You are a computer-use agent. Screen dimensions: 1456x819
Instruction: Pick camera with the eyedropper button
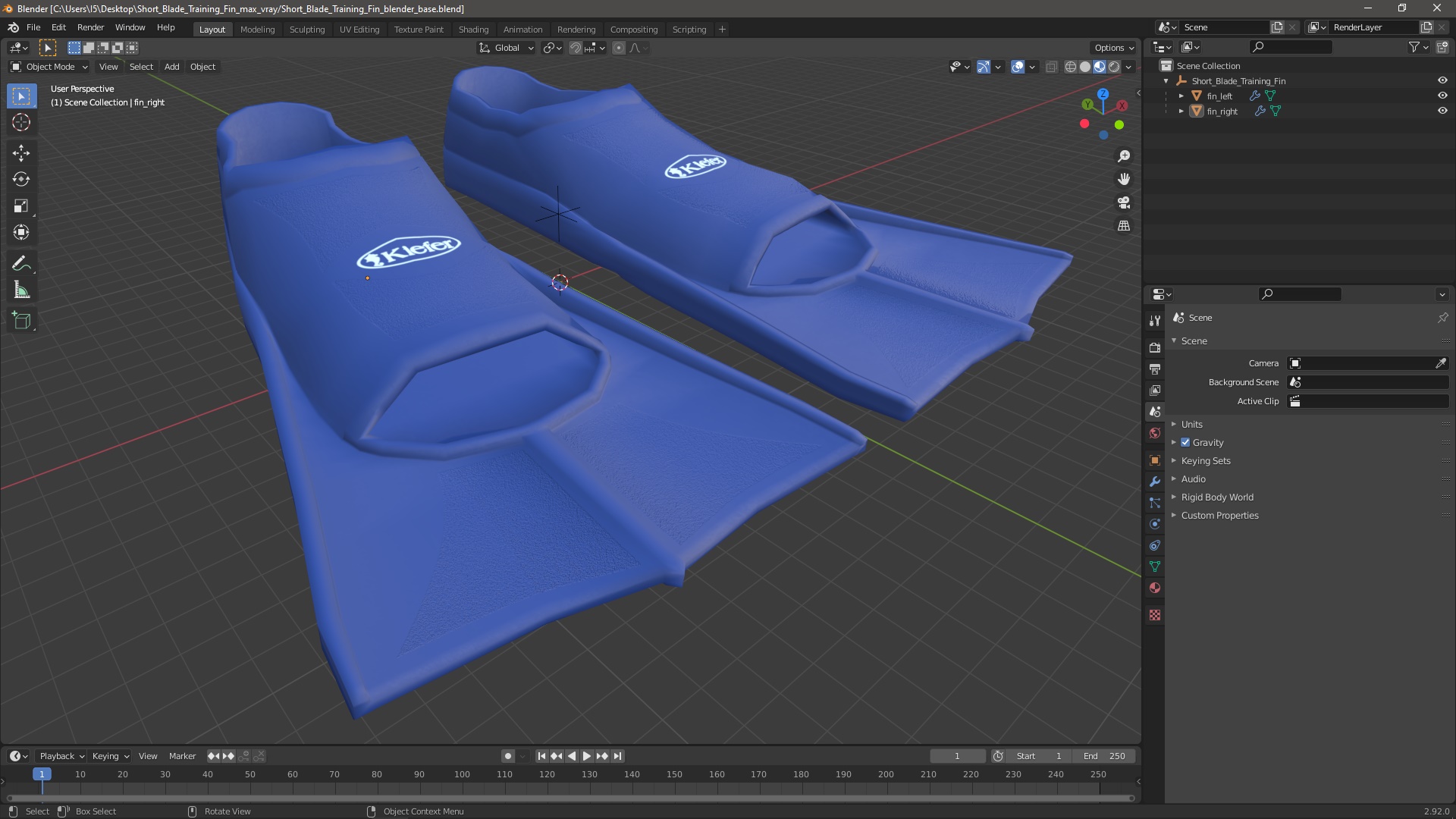(1441, 363)
